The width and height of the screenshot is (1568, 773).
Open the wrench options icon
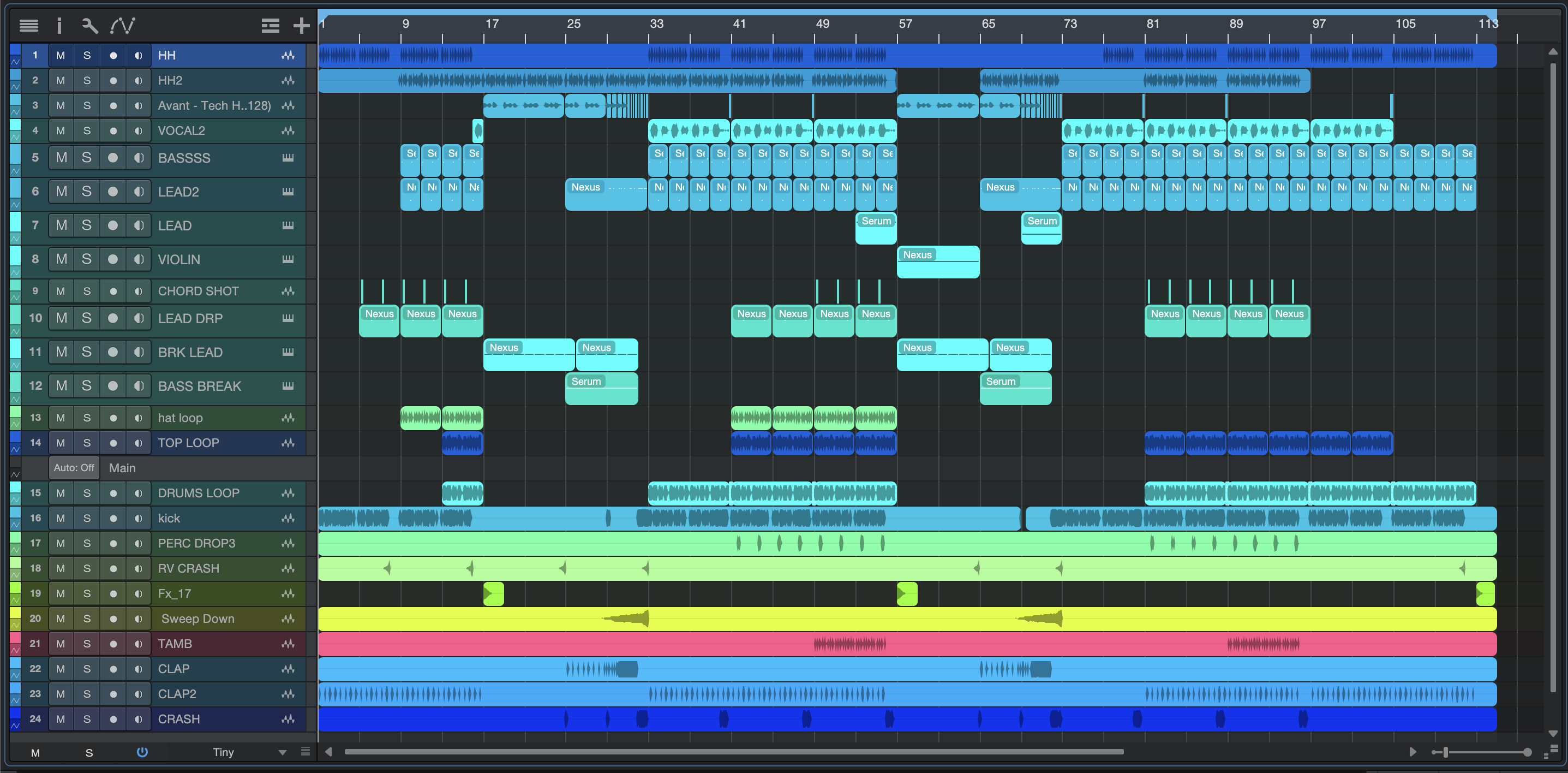(89, 25)
